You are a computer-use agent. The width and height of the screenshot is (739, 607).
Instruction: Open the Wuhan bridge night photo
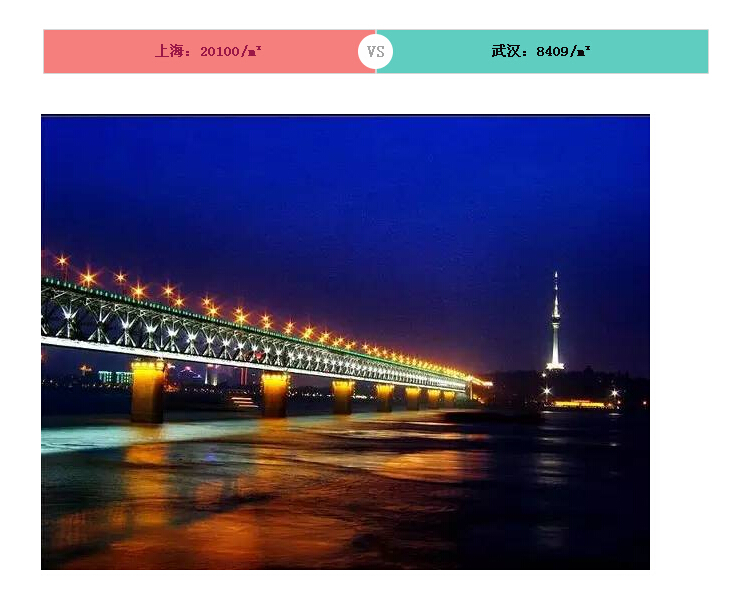click(345, 342)
